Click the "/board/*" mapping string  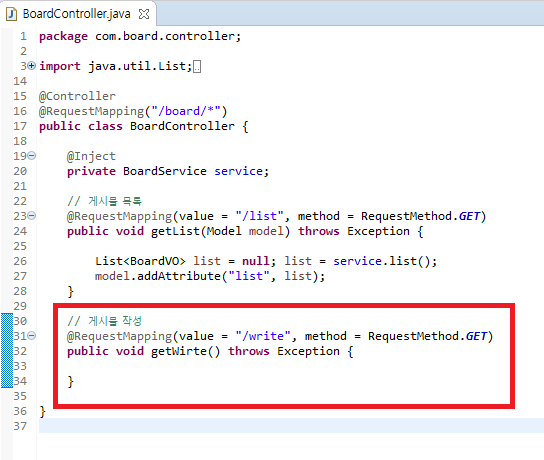click(186, 111)
